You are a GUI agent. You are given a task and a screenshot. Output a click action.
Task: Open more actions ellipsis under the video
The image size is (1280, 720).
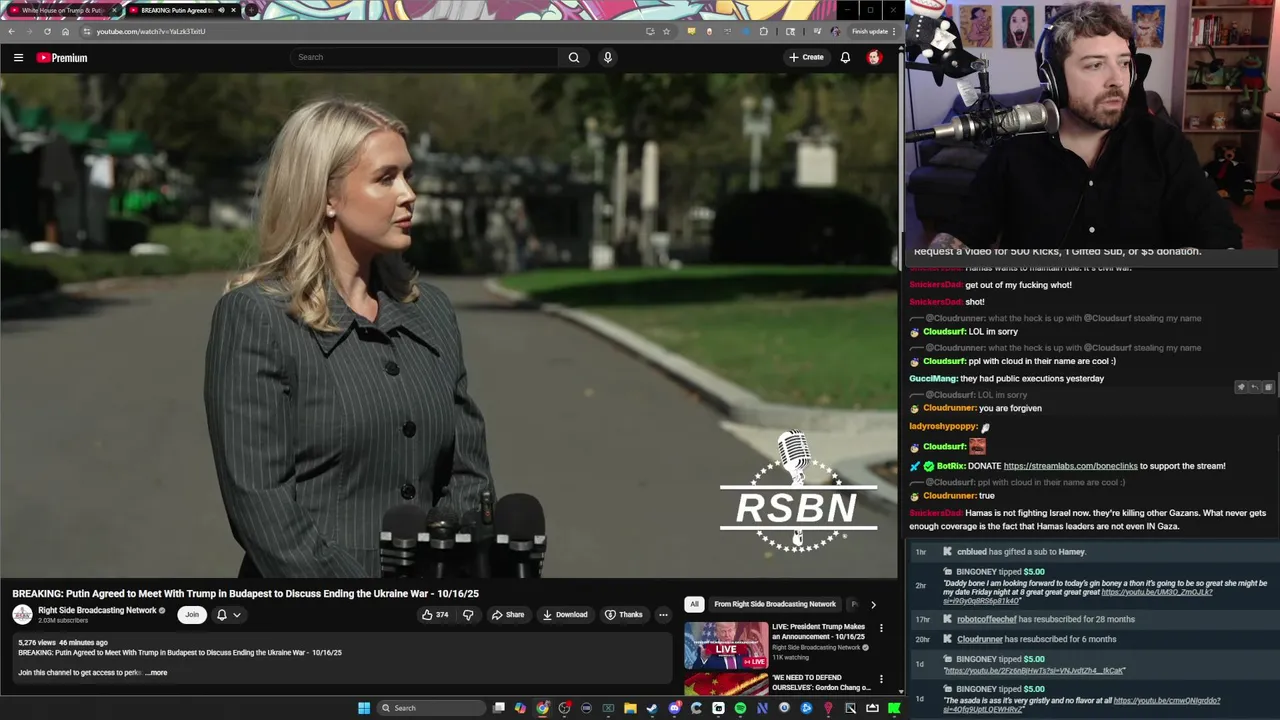point(663,615)
